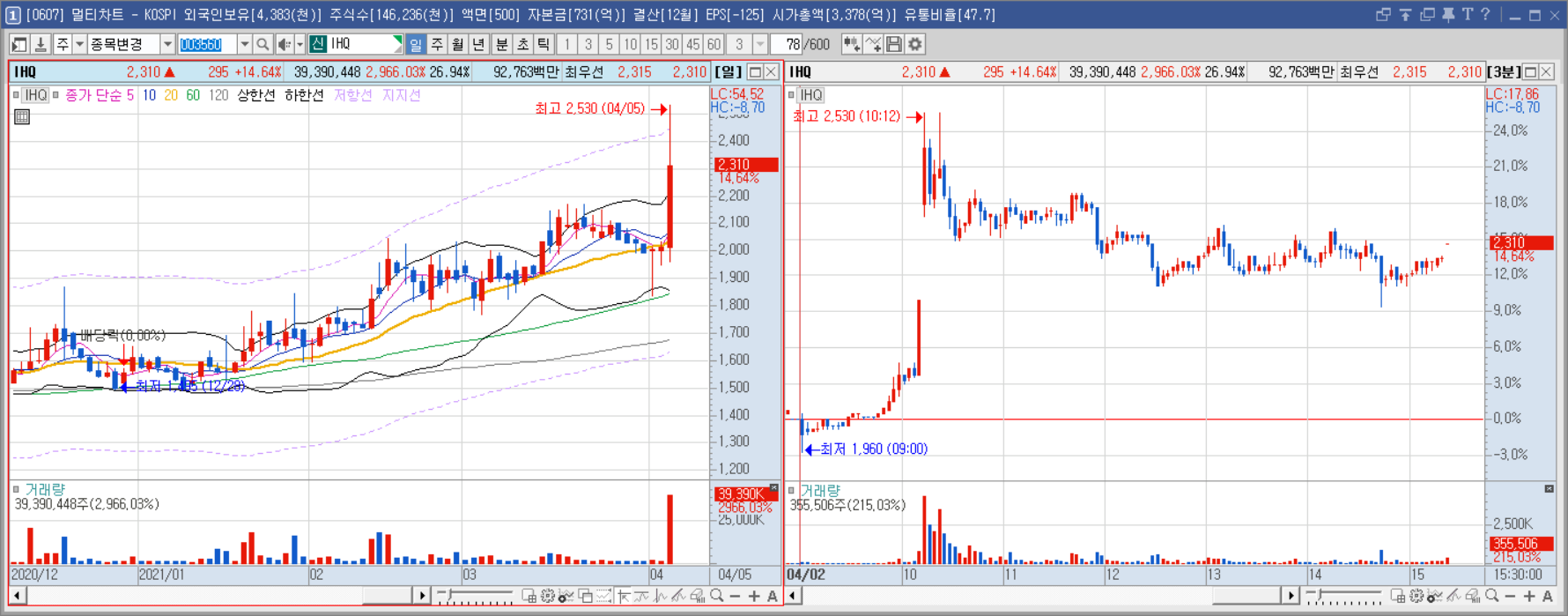Image resolution: width=1568 pixels, height=616 pixels.
Task: Select second (초) period toggle
Action: point(522,44)
